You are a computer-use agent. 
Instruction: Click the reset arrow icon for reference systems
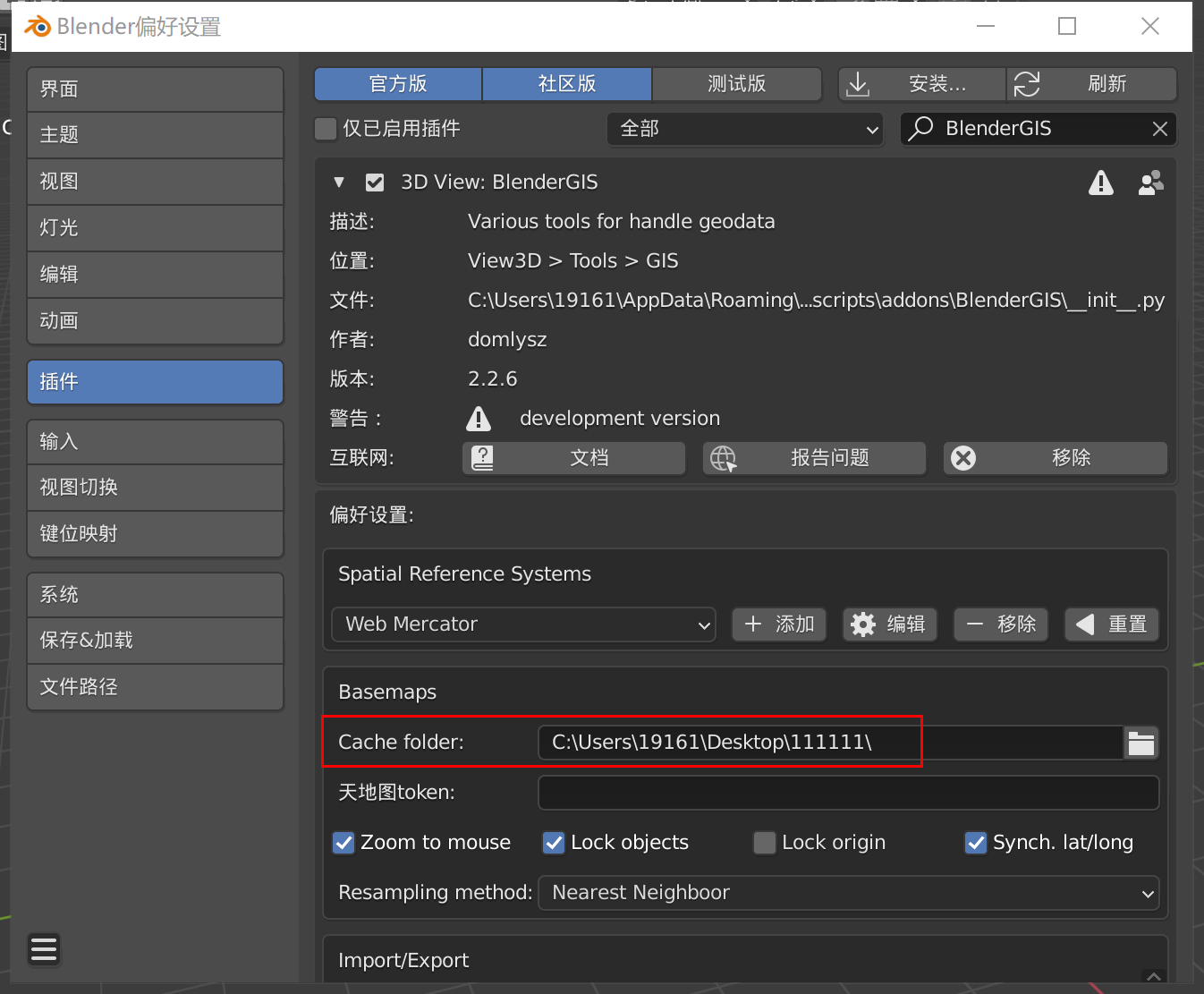tap(1085, 624)
